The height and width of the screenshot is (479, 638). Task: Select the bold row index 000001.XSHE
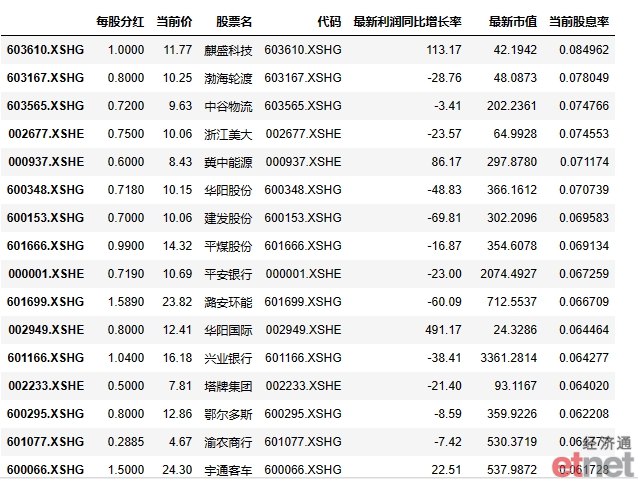coord(46,274)
